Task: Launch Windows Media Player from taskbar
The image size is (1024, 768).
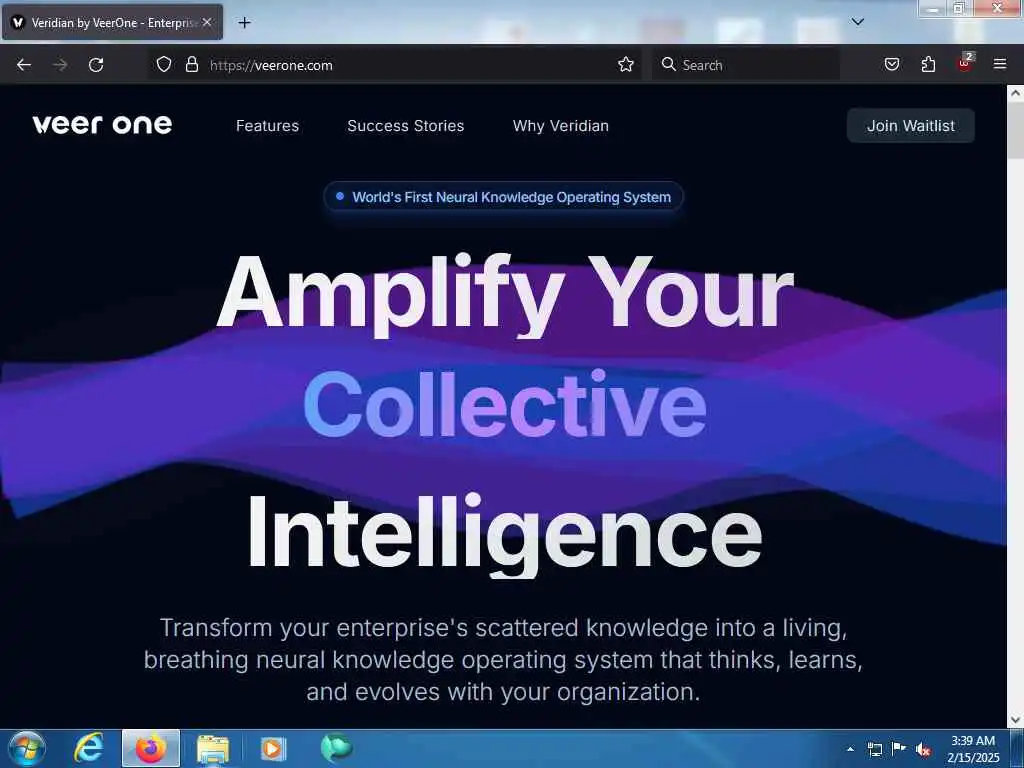Action: 273,749
